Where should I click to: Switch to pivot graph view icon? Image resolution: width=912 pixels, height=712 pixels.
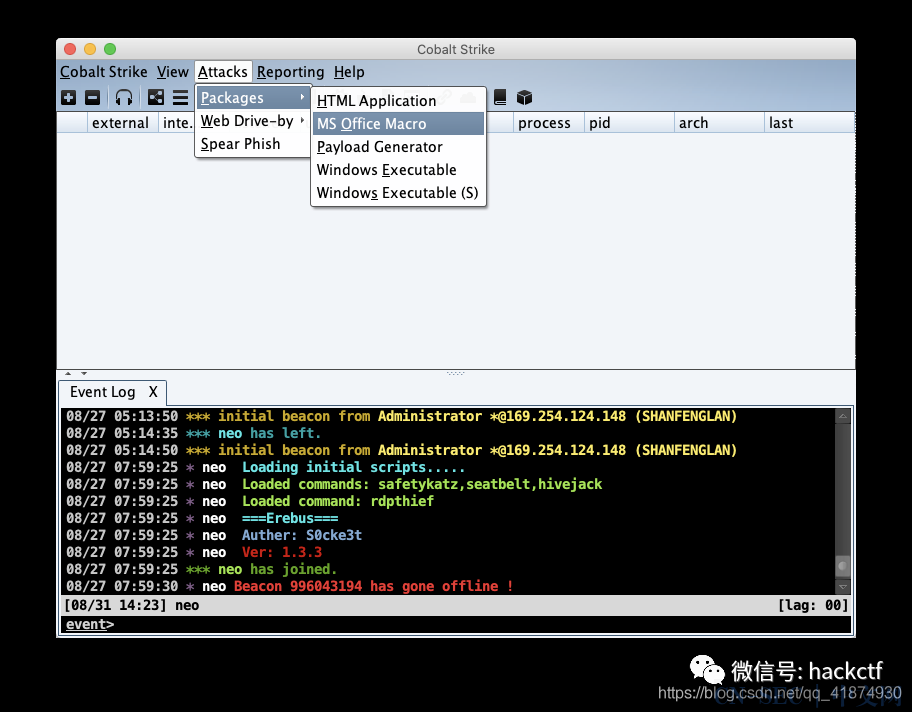156,98
